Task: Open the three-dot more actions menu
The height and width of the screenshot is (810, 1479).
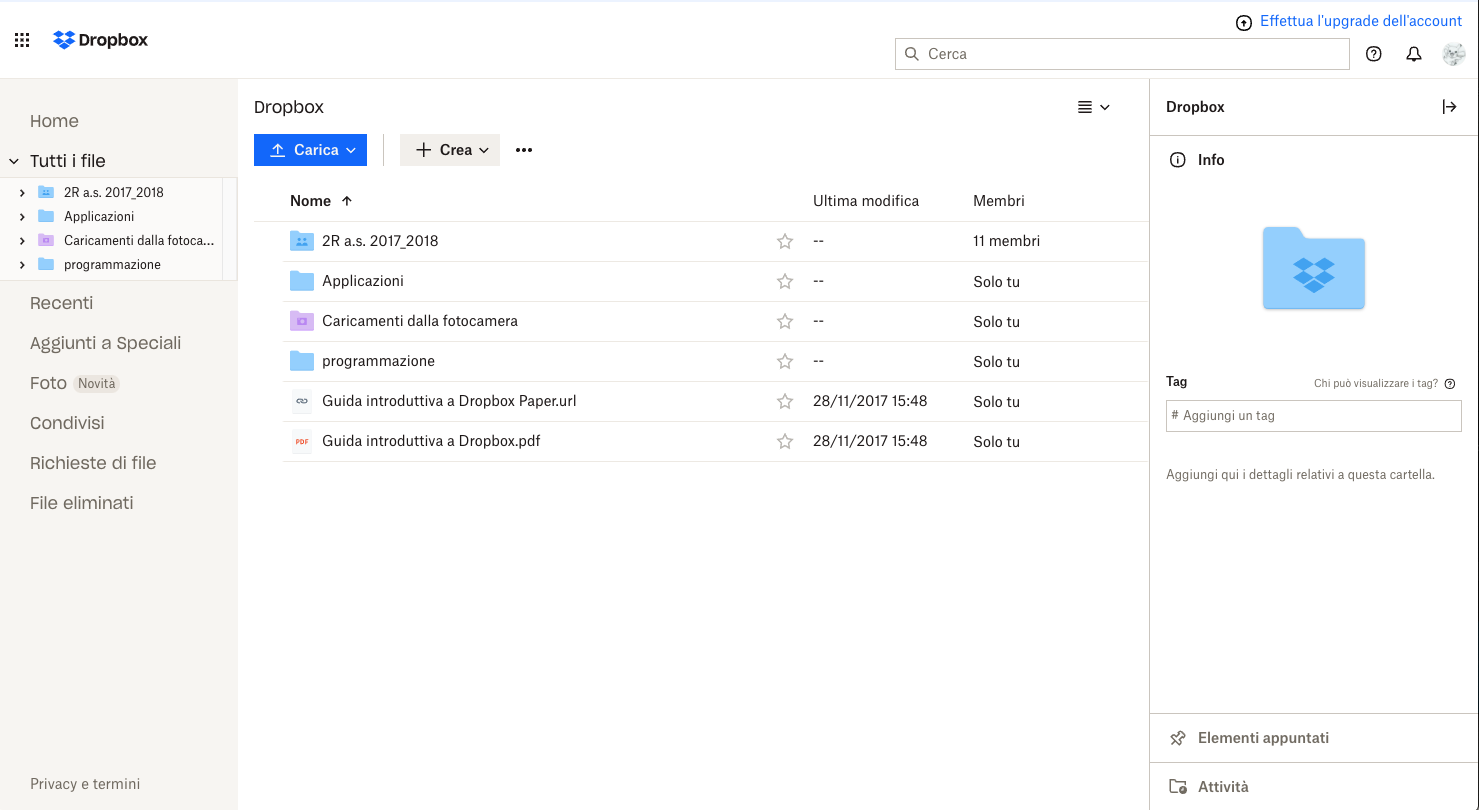Action: pyautogui.click(x=524, y=150)
